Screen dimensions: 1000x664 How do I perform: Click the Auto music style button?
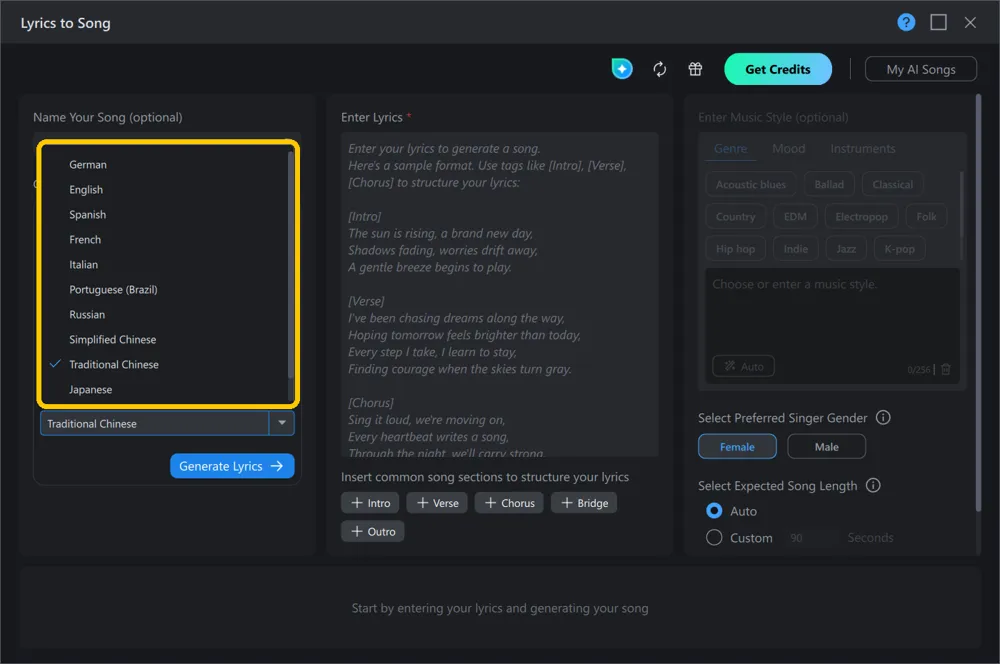(743, 366)
